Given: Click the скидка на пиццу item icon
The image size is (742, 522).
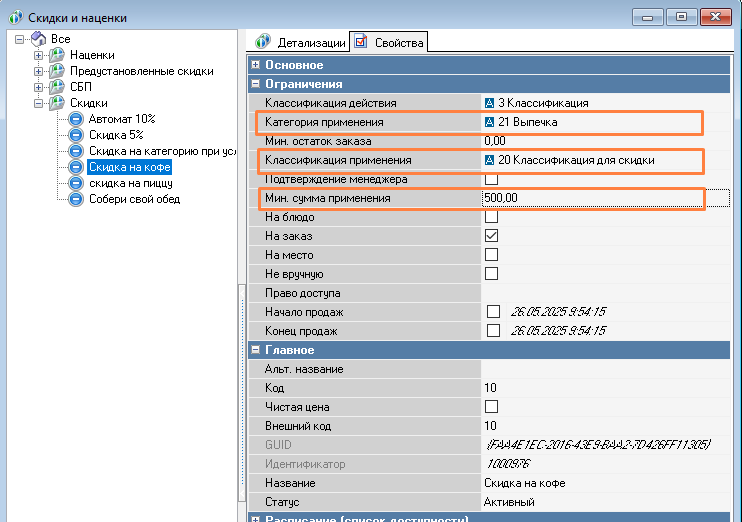Looking at the screenshot, I should click(75, 183).
